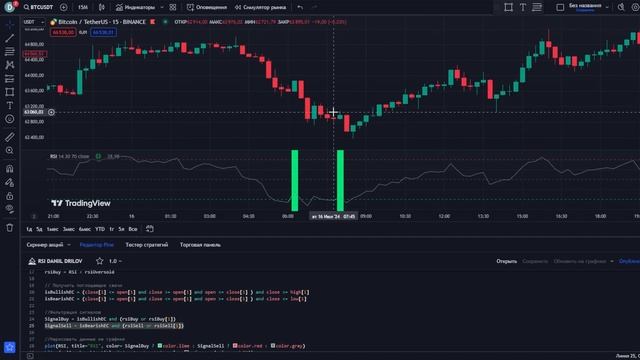The width and height of the screenshot is (640, 360).
Task: Click the red sell price button
Action: [x=63, y=32]
